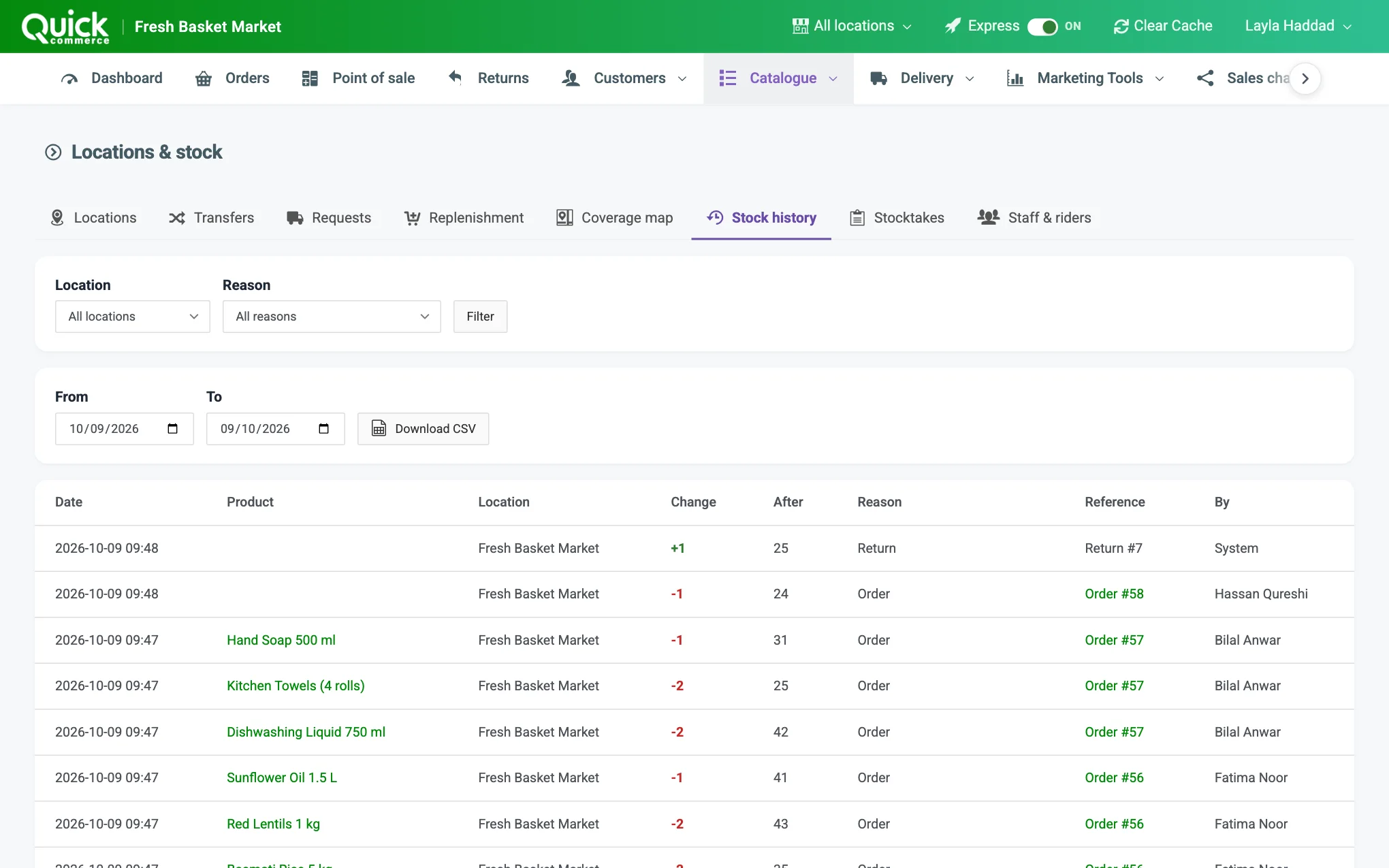Click the Stocktakes clipboard icon

coord(857,218)
